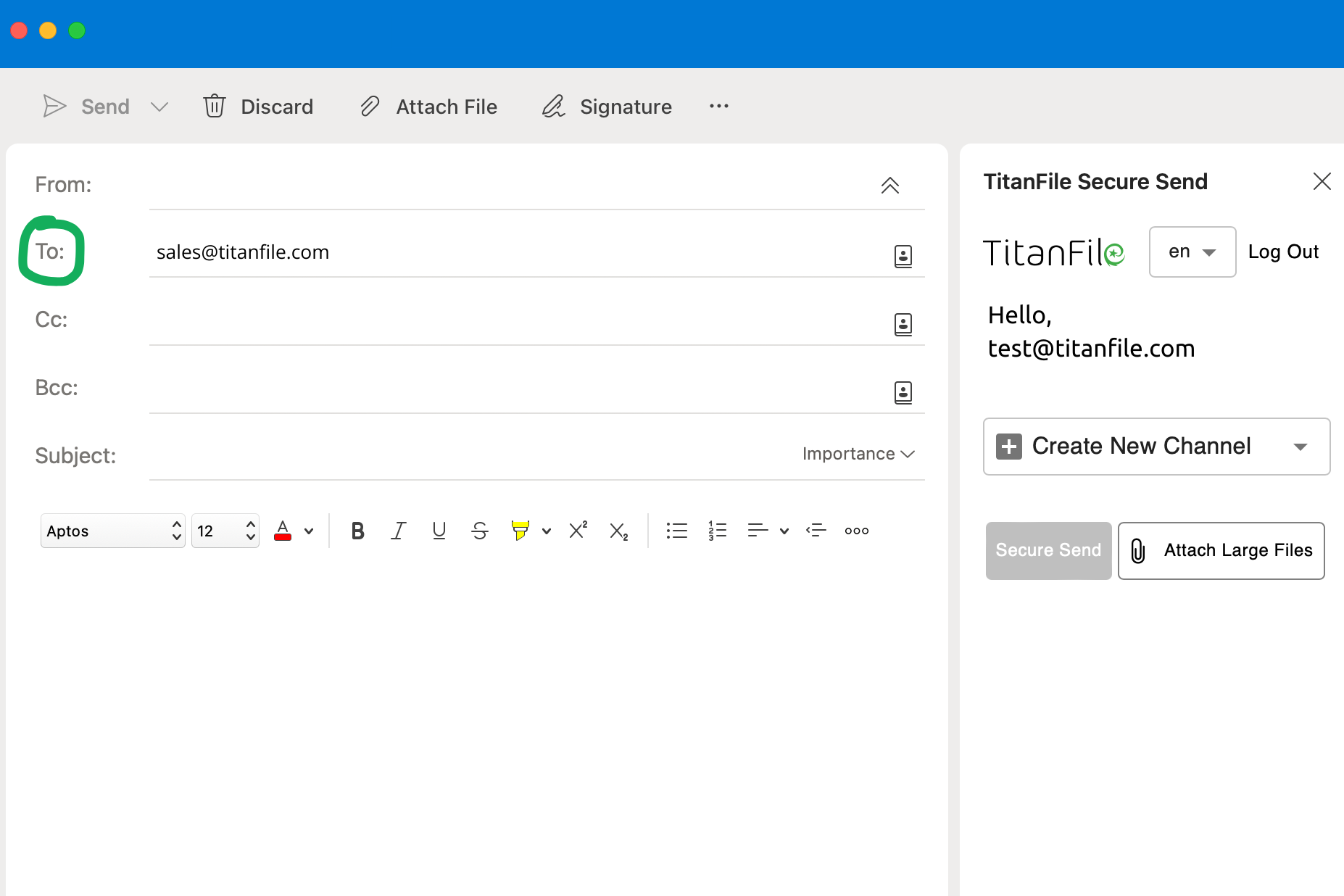Toggle superscript formatting
Viewport: 1344px width, 896px height.
[x=578, y=531]
